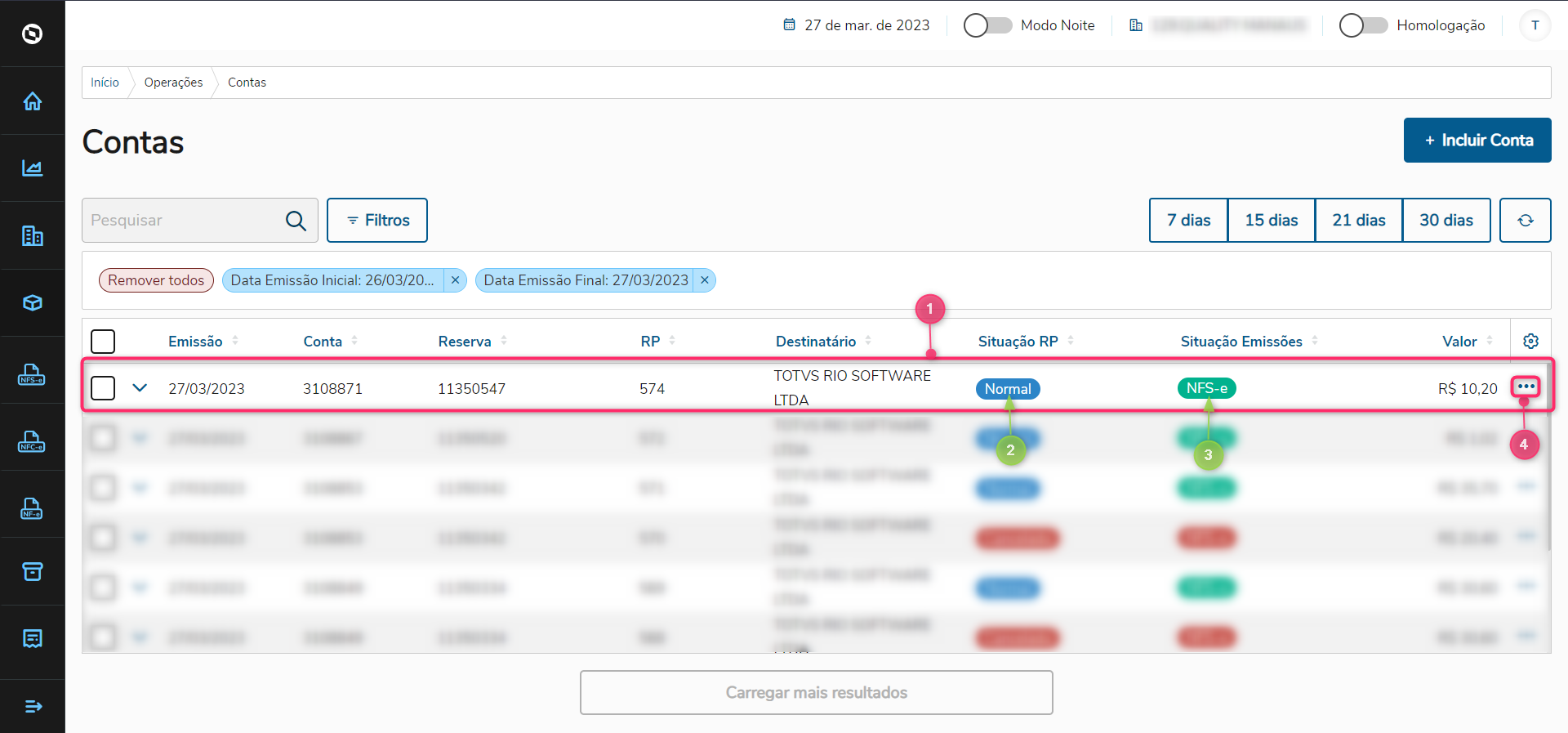Click the app logo in the sidebar
This screenshot has height=733, width=1568.
[x=33, y=34]
